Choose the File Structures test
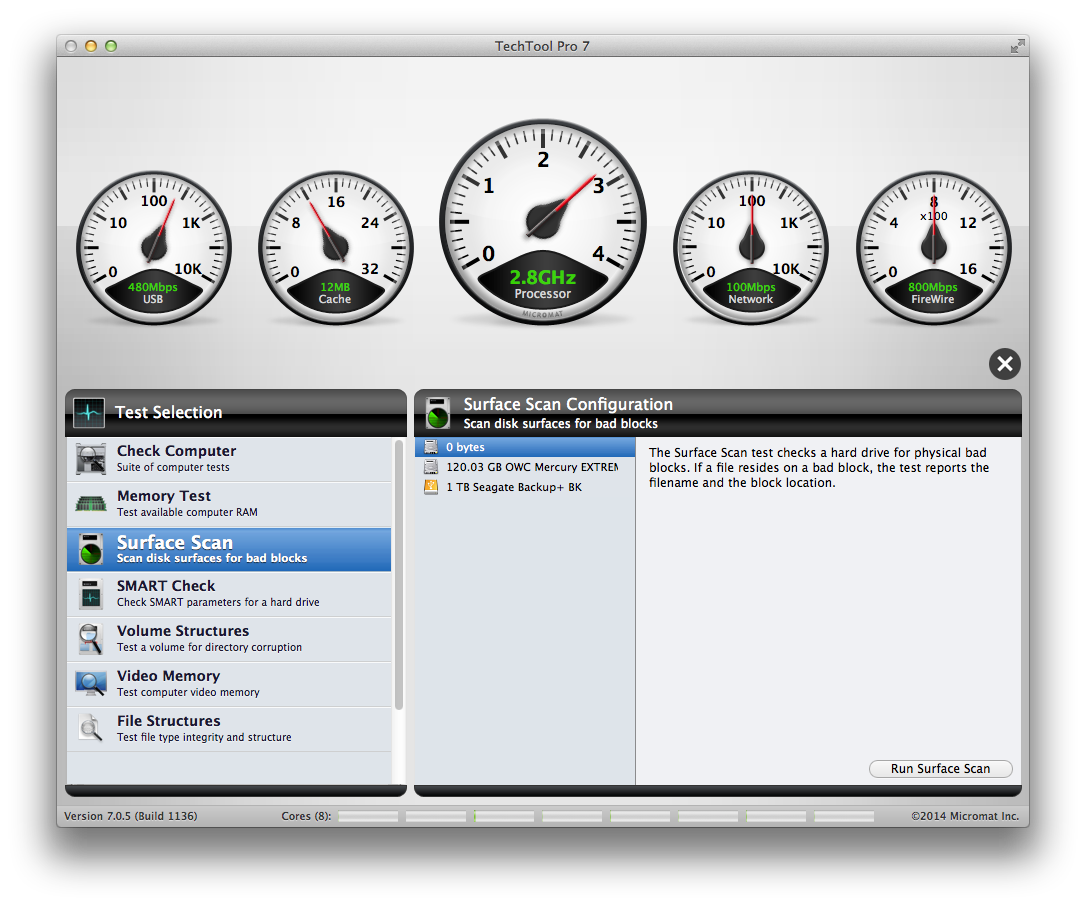 click(229, 729)
